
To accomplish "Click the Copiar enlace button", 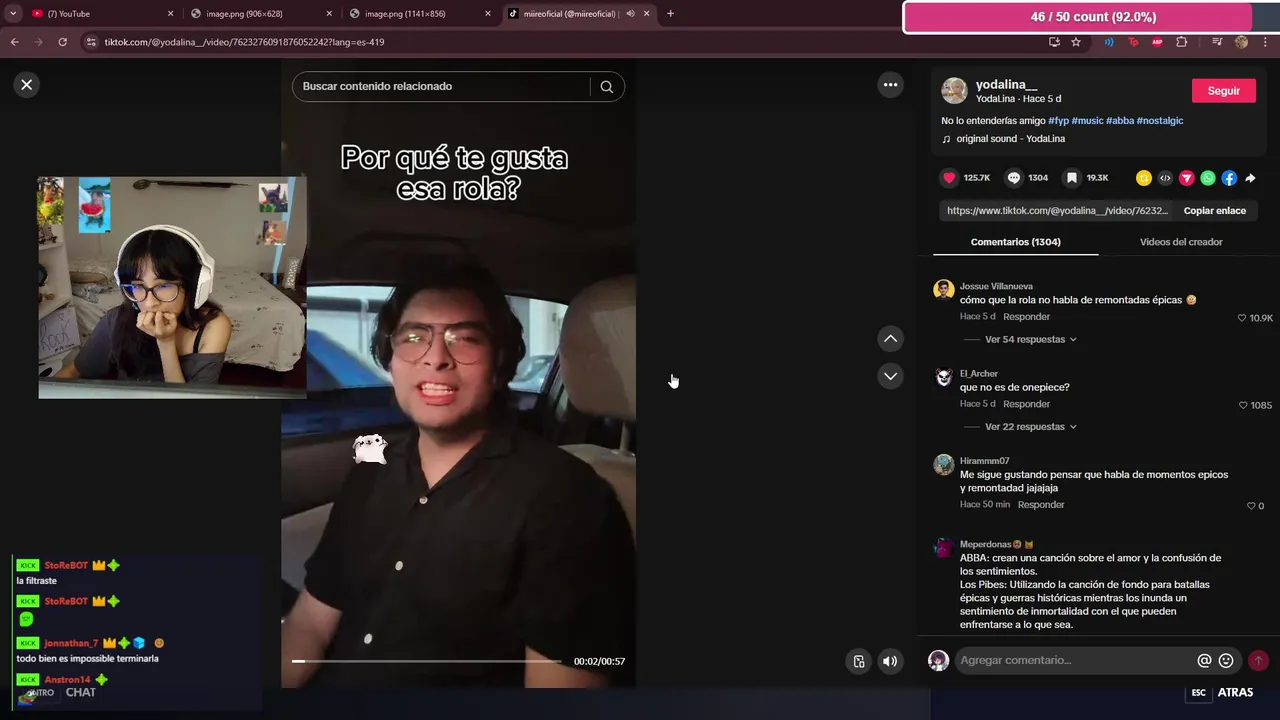I will (1214, 211).
